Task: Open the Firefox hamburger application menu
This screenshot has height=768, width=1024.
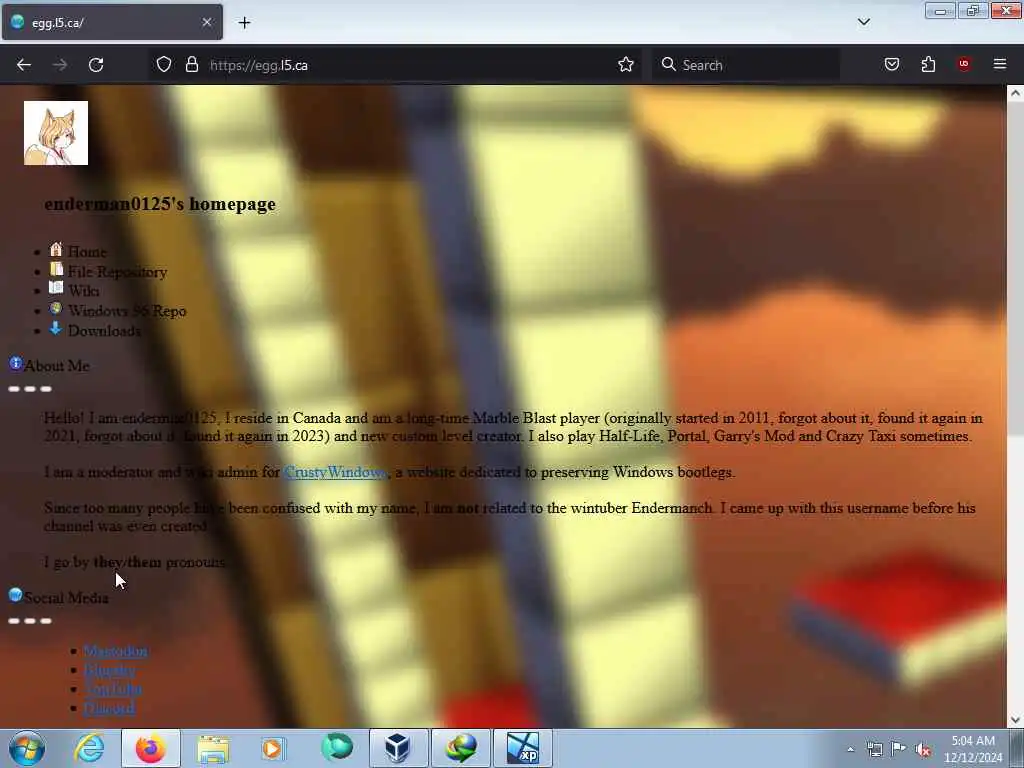Action: (1000, 64)
